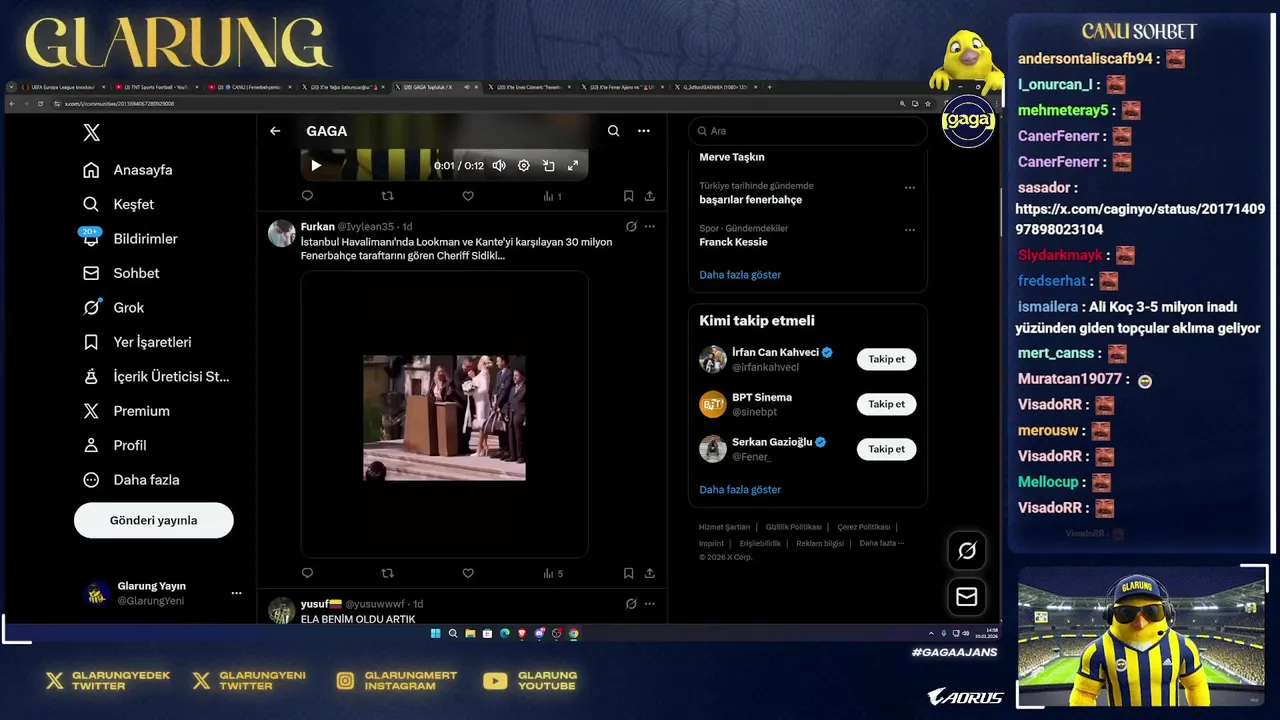Open Windows Start menu
This screenshot has height=720, width=1280.
pos(436,633)
